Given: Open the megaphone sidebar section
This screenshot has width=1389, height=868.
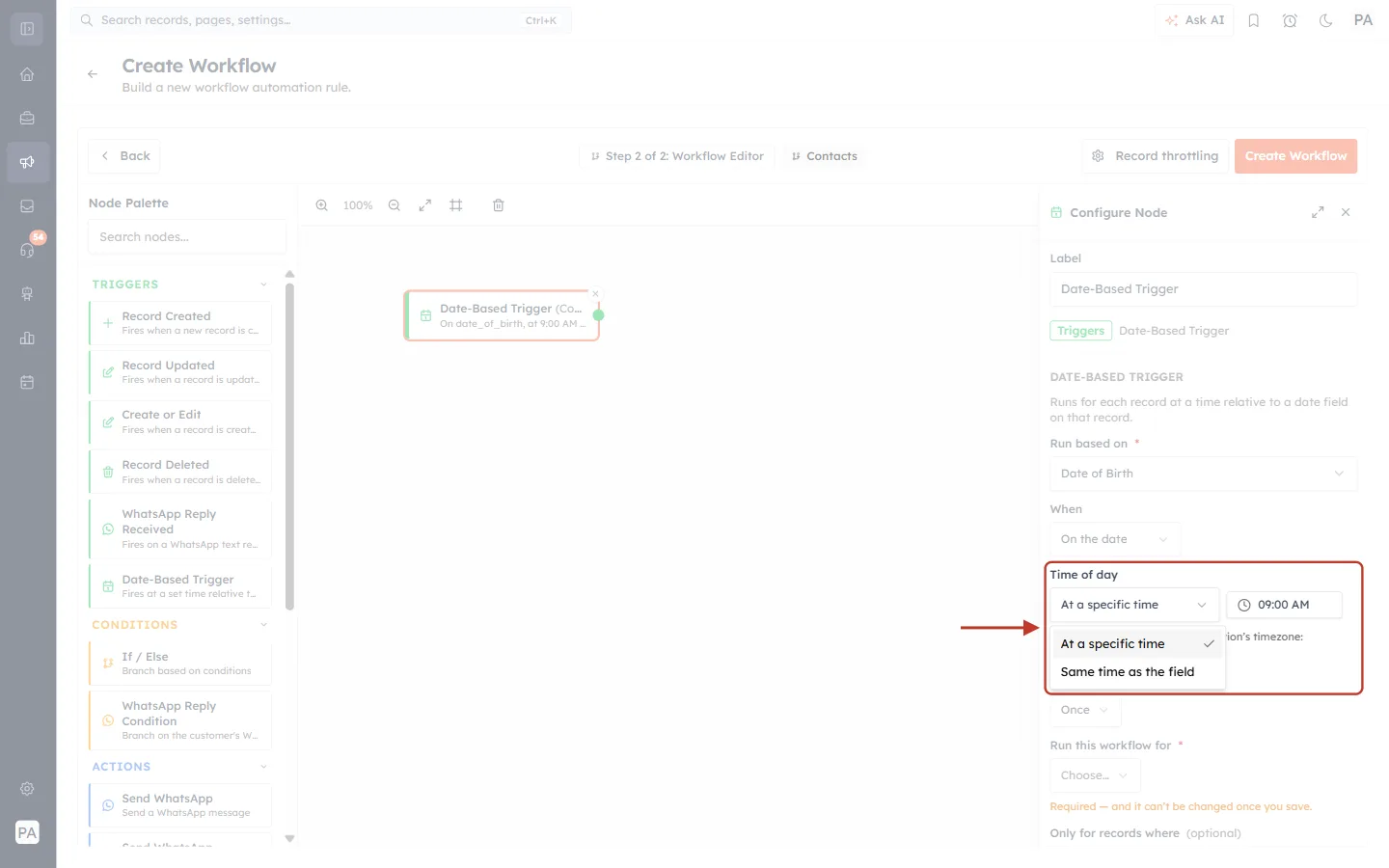Looking at the screenshot, I should [x=27, y=162].
